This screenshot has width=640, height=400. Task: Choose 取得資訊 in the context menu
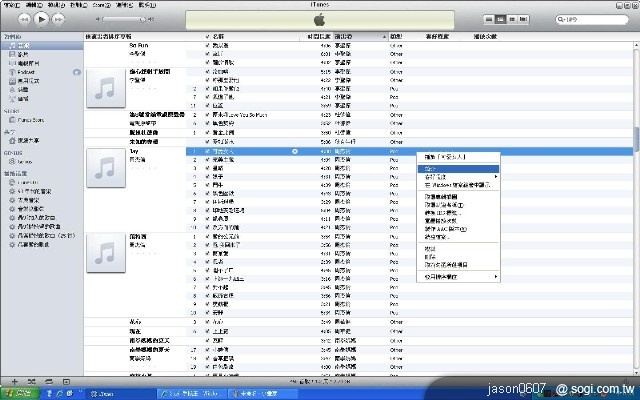(430, 168)
